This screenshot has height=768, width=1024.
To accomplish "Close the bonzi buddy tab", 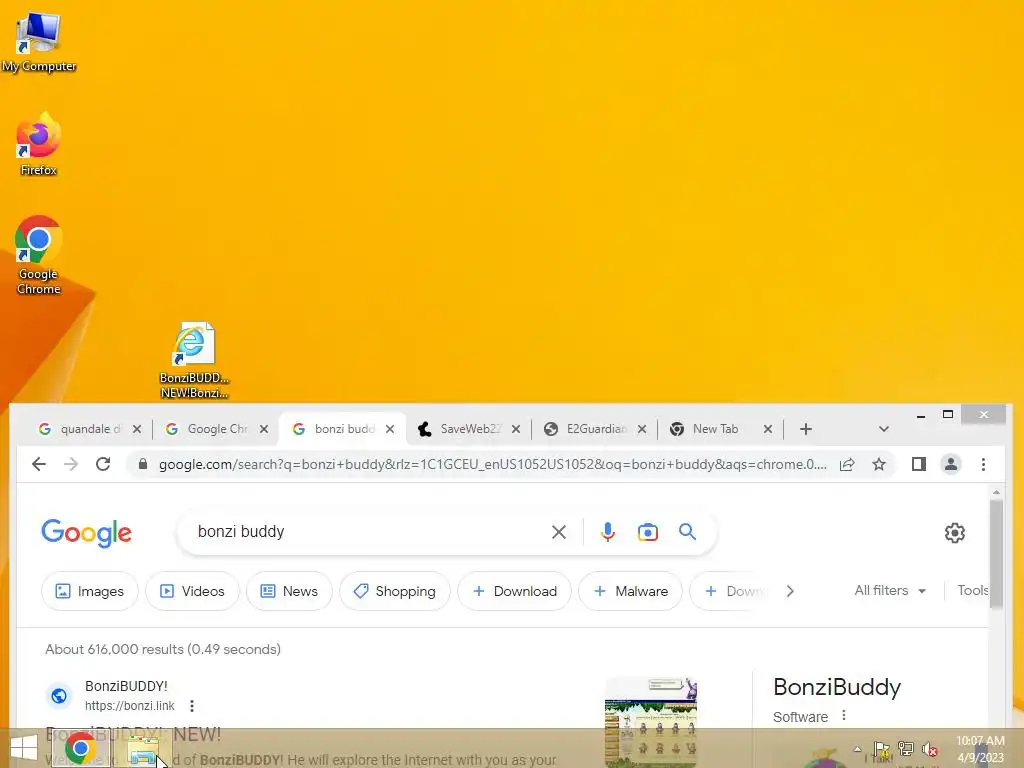I will pyautogui.click(x=390, y=429).
